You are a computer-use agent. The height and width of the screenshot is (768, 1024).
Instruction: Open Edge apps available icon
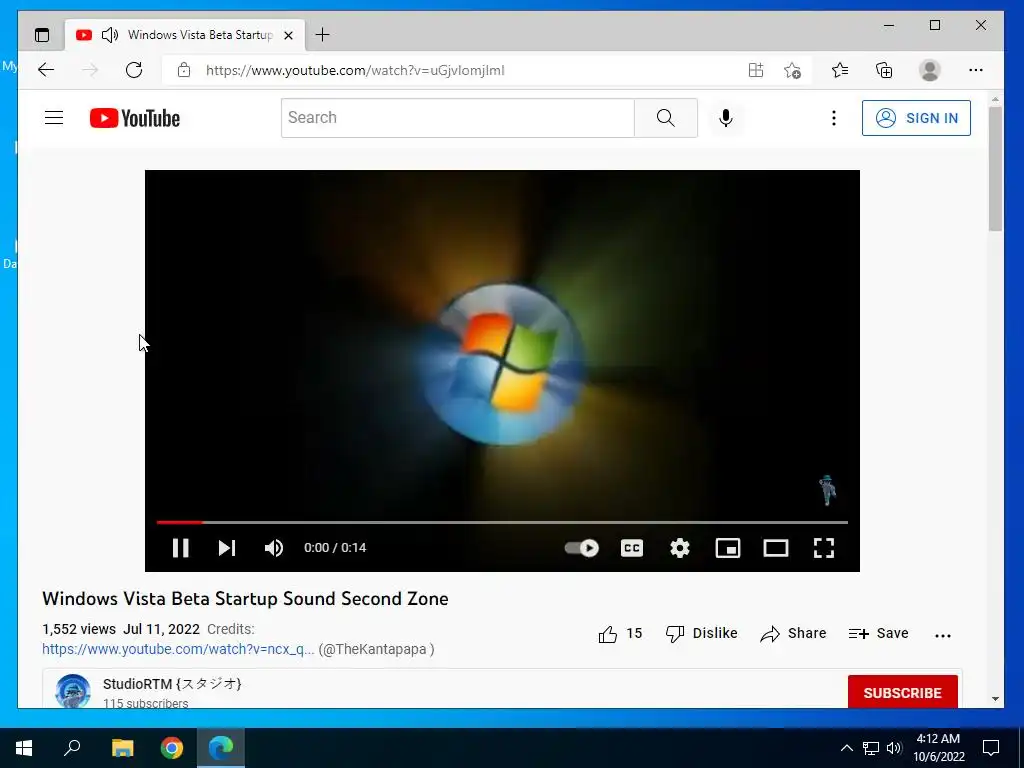click(756, 70)
